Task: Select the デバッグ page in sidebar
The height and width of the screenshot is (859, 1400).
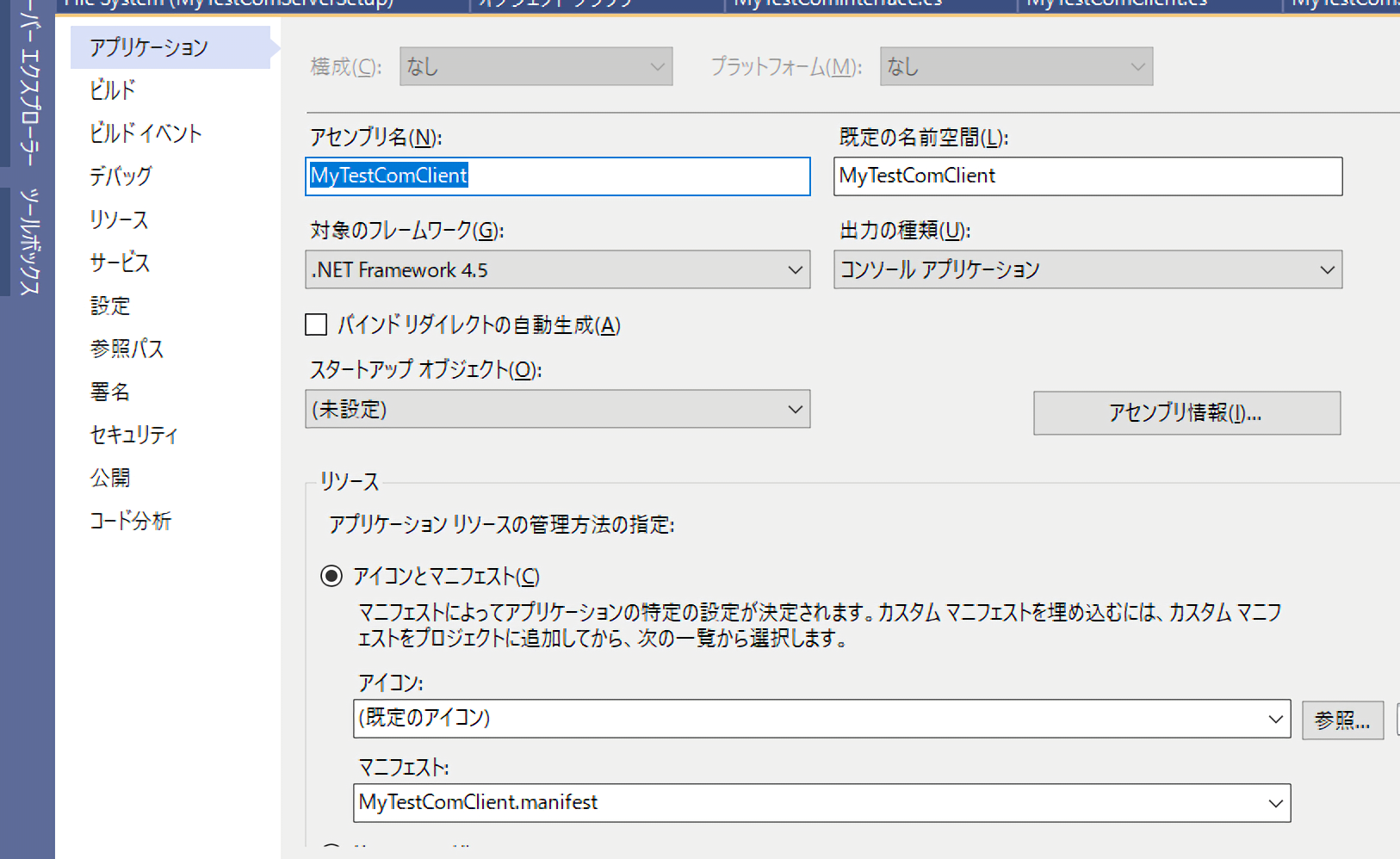Action: (121, 176)
